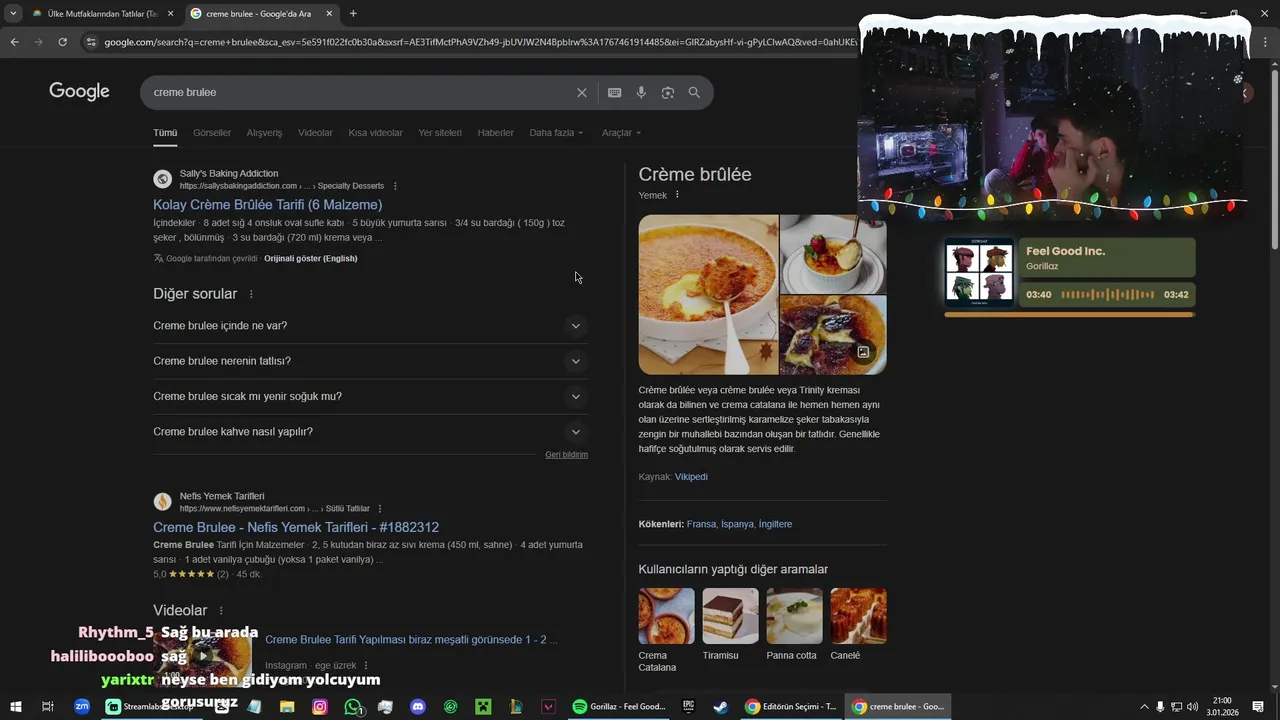Open the notification center icon

[1258, 707]
